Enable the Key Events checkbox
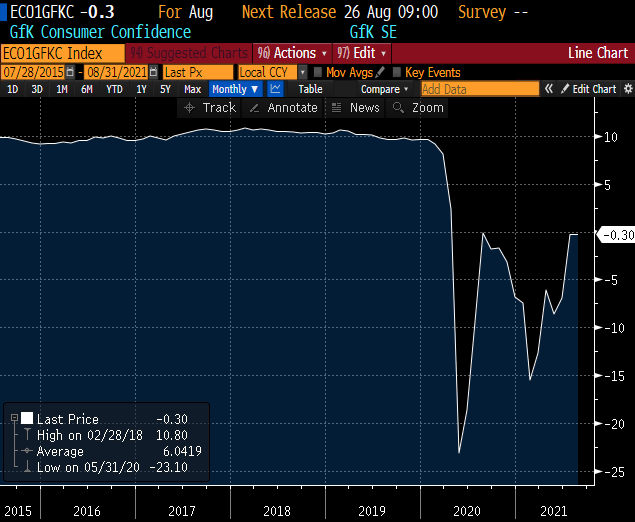 click(x=397, y=72)
